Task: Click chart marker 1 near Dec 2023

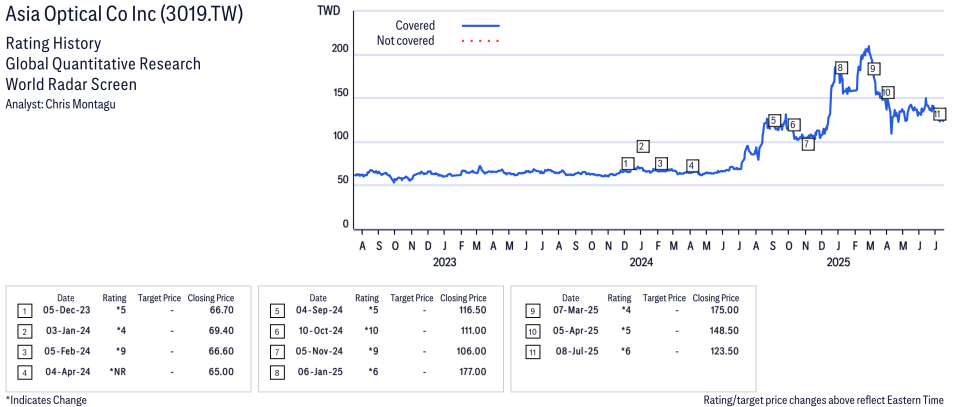Action: point(628,163)
